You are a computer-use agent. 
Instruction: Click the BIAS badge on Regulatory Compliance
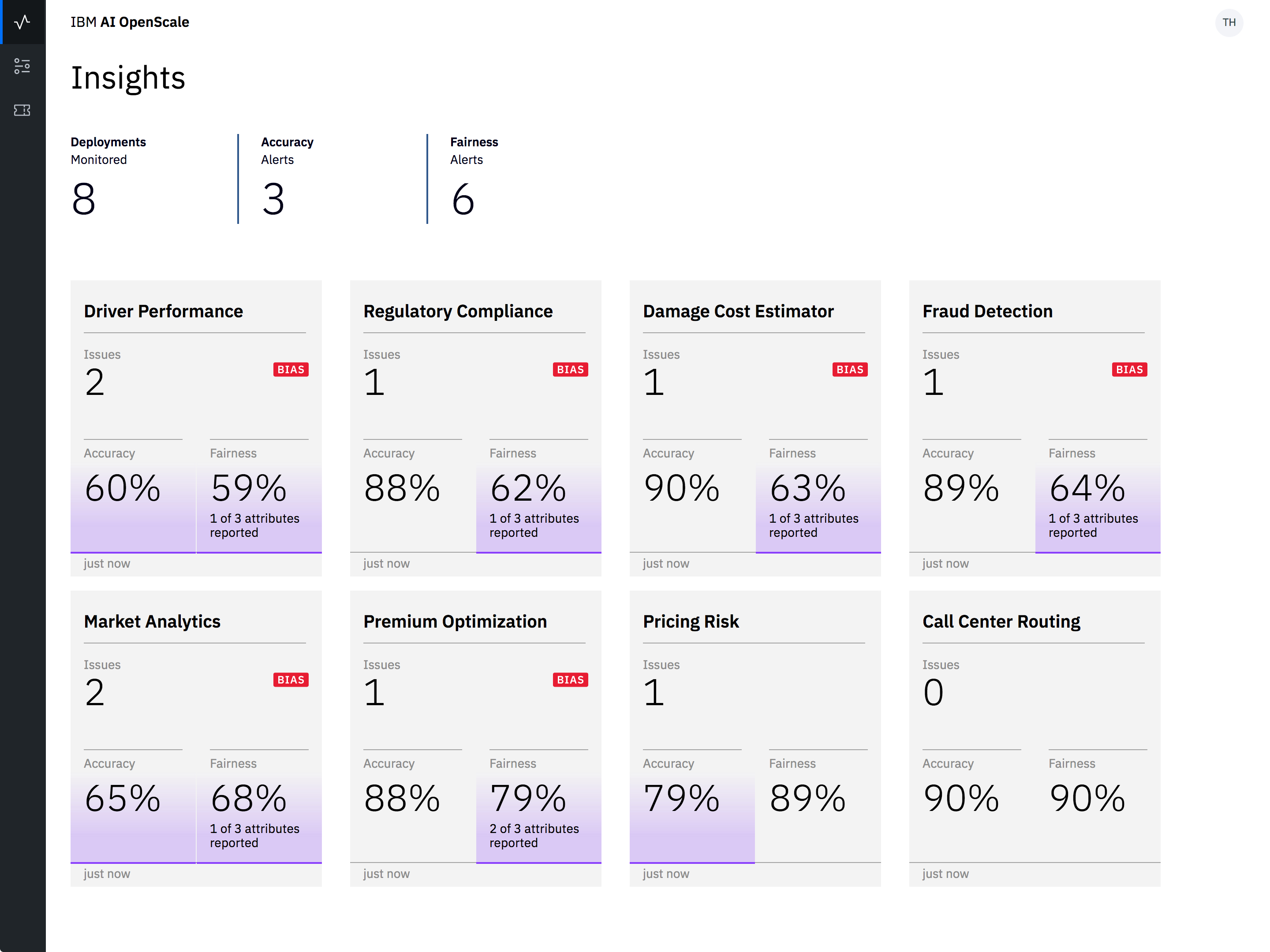[x=570, y=369]
